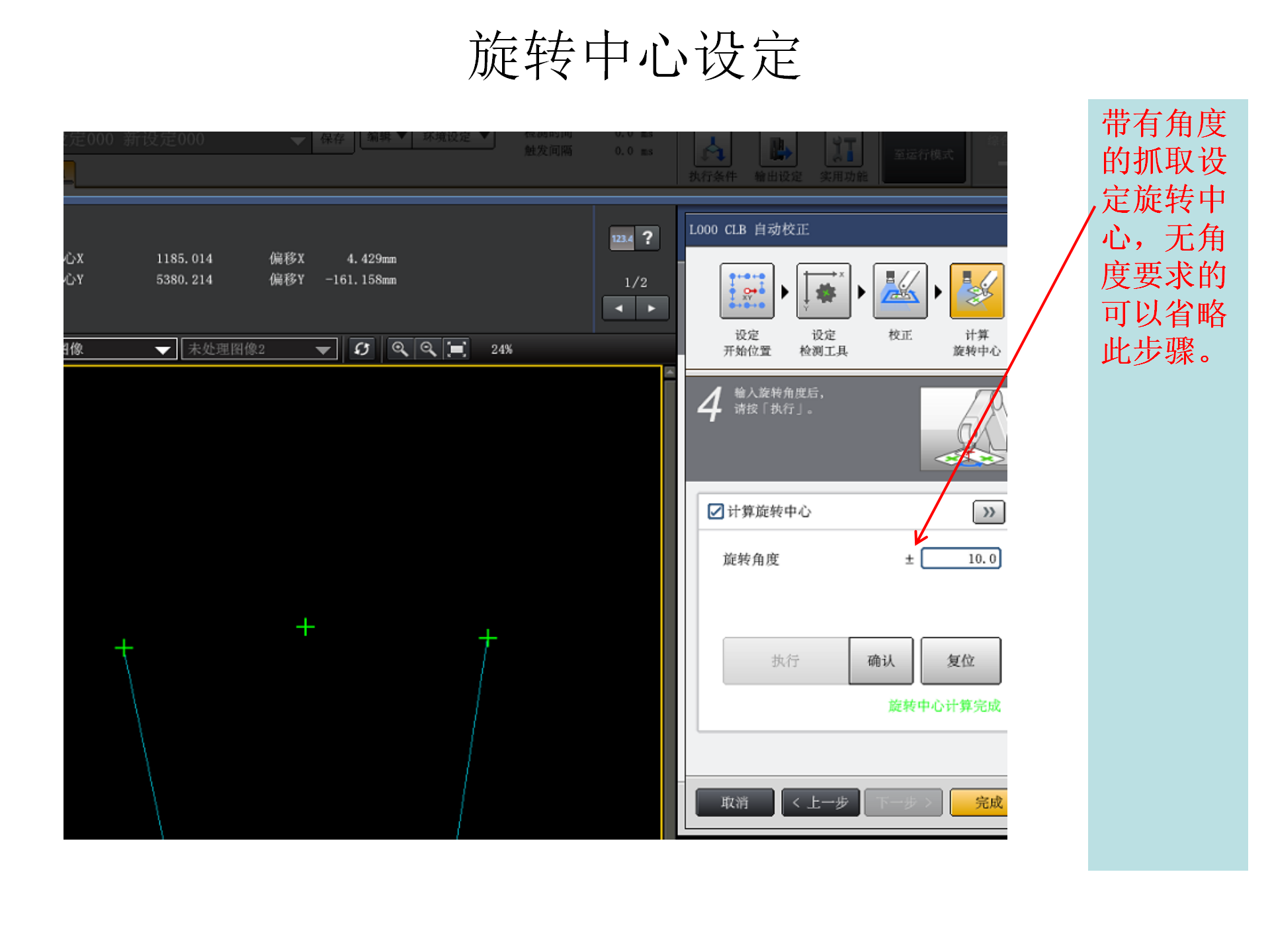Click the 旋转角度 input field showing 10.0
The image size is (1270, 952).
[x=961, y=559]
